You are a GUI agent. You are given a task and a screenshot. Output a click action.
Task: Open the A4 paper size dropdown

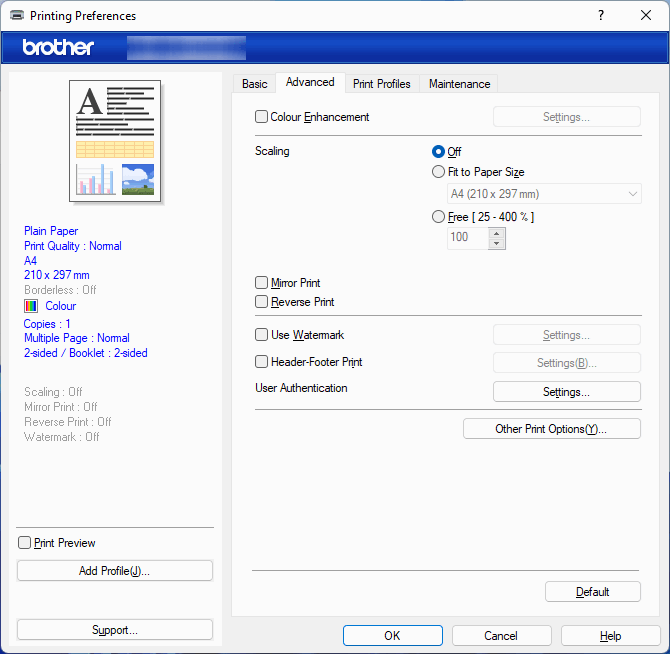tap(544, 194)
